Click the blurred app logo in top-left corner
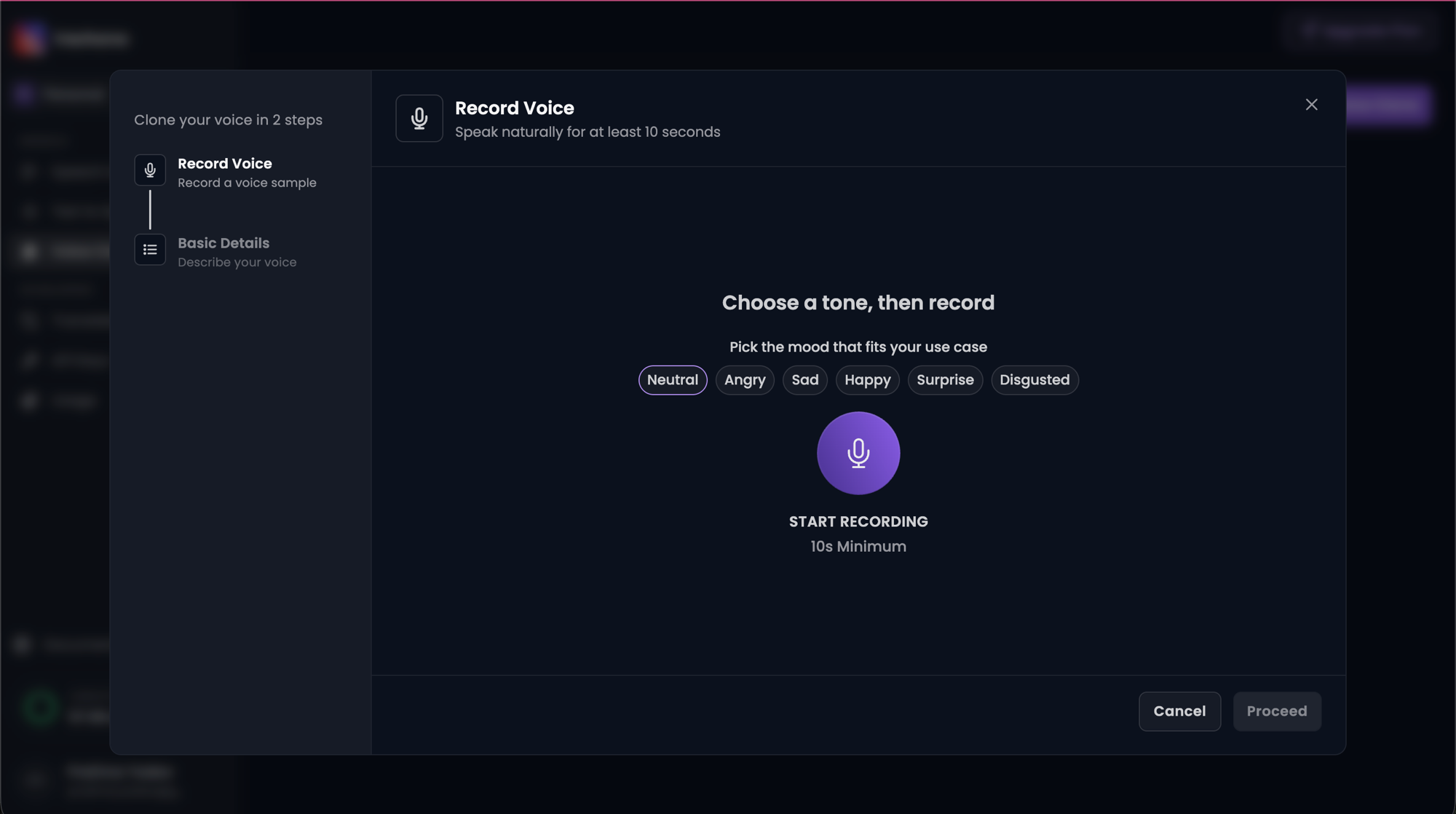Viewport: 1456px width, 814px height. click(x=29, y=38)
